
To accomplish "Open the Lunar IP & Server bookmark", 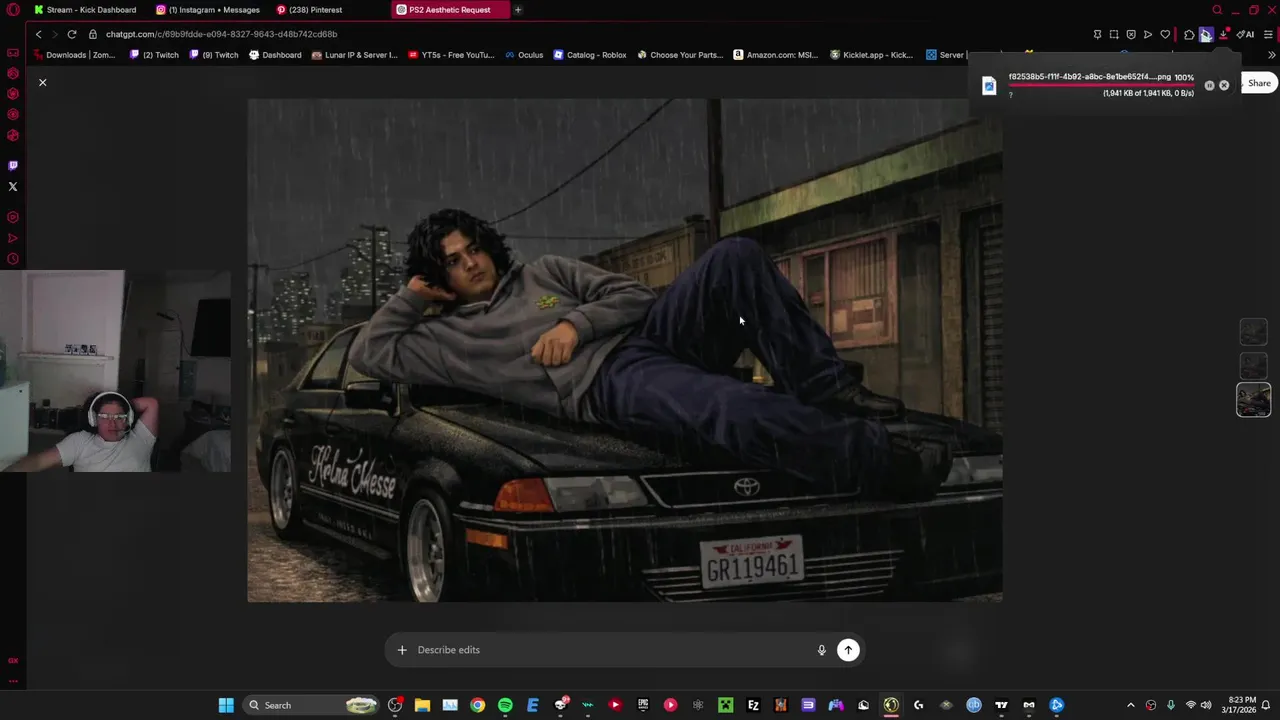I will coord(354,55).
